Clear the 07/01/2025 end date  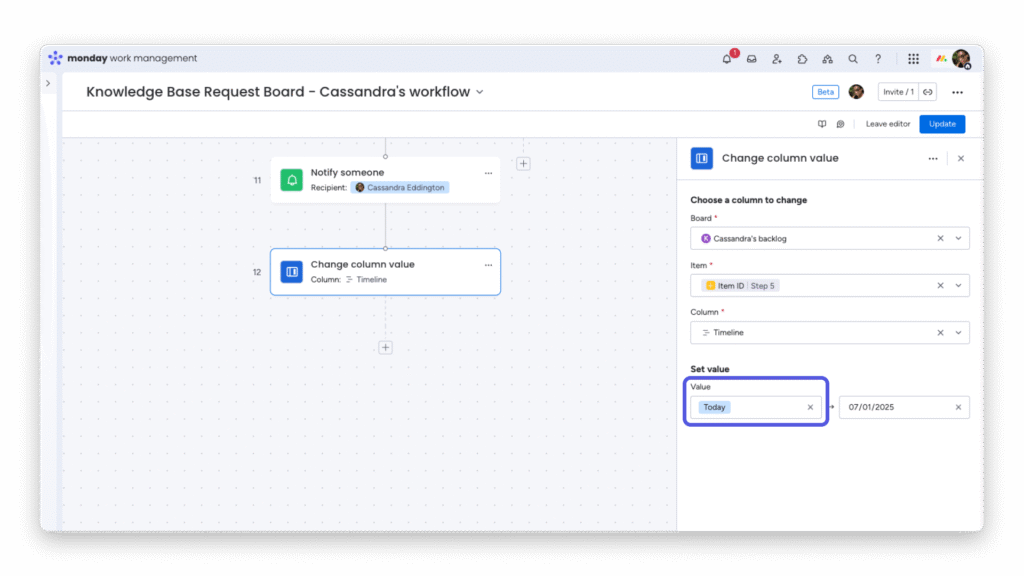(x=958, y=407)
